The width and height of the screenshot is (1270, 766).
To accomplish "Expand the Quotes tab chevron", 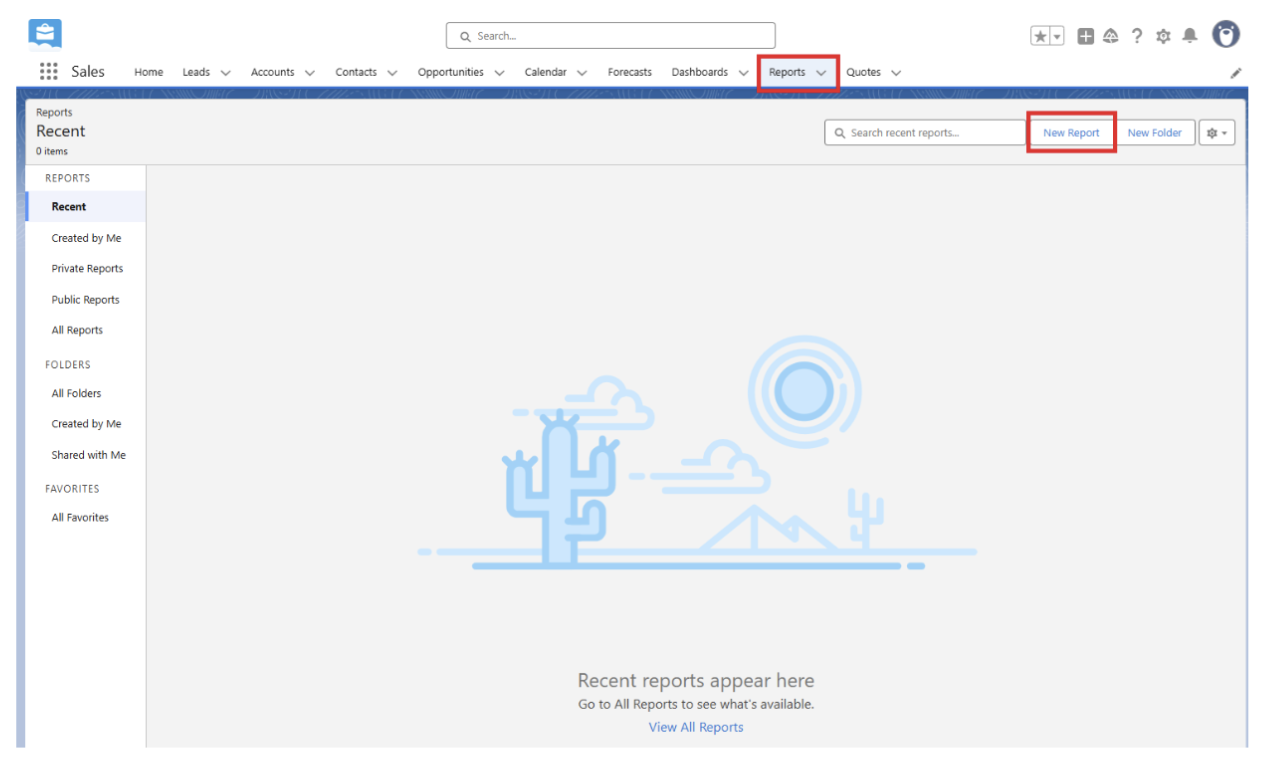I will click(x=896, y=73).
